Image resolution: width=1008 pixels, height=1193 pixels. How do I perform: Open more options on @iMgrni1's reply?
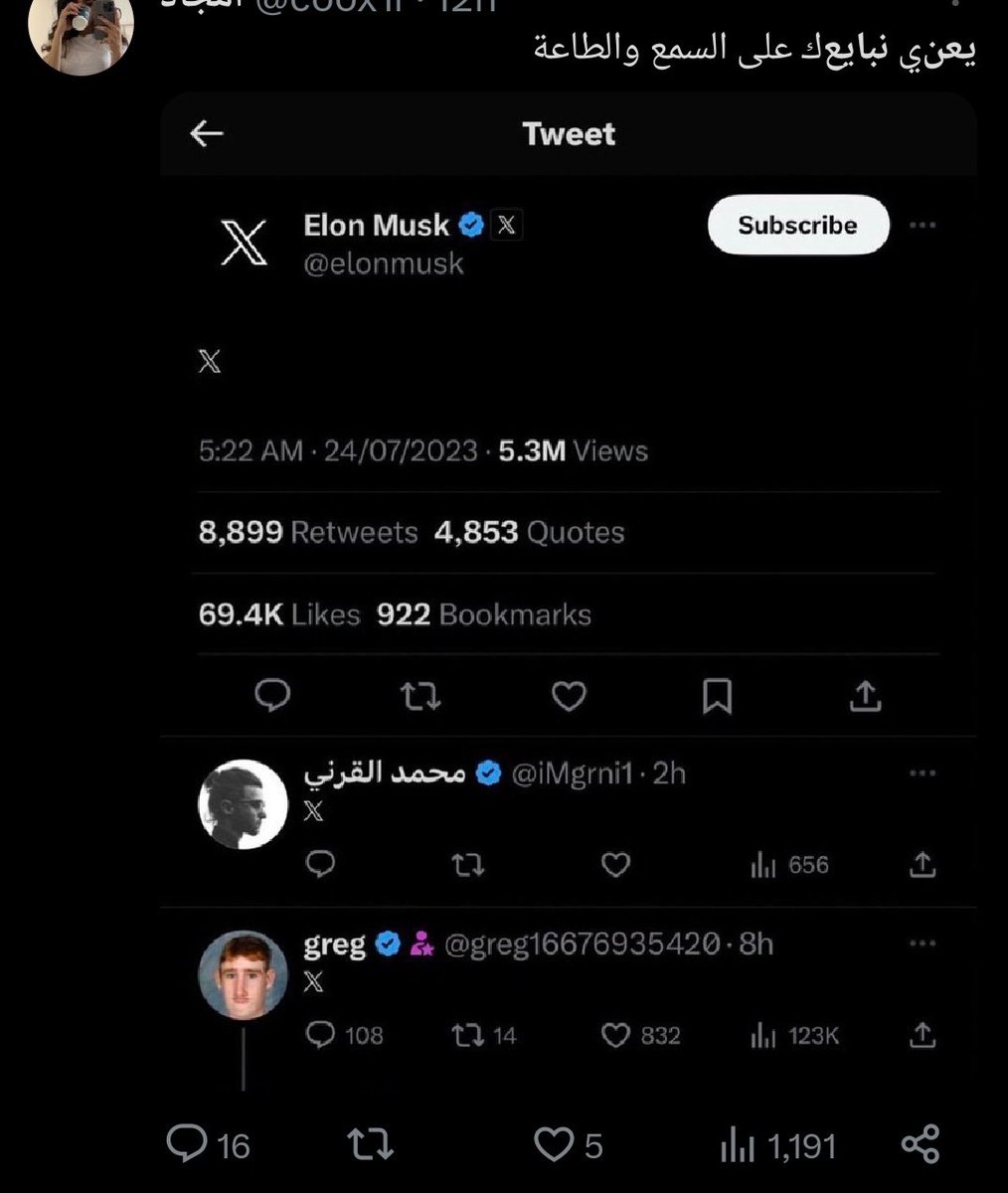point(923,773)
